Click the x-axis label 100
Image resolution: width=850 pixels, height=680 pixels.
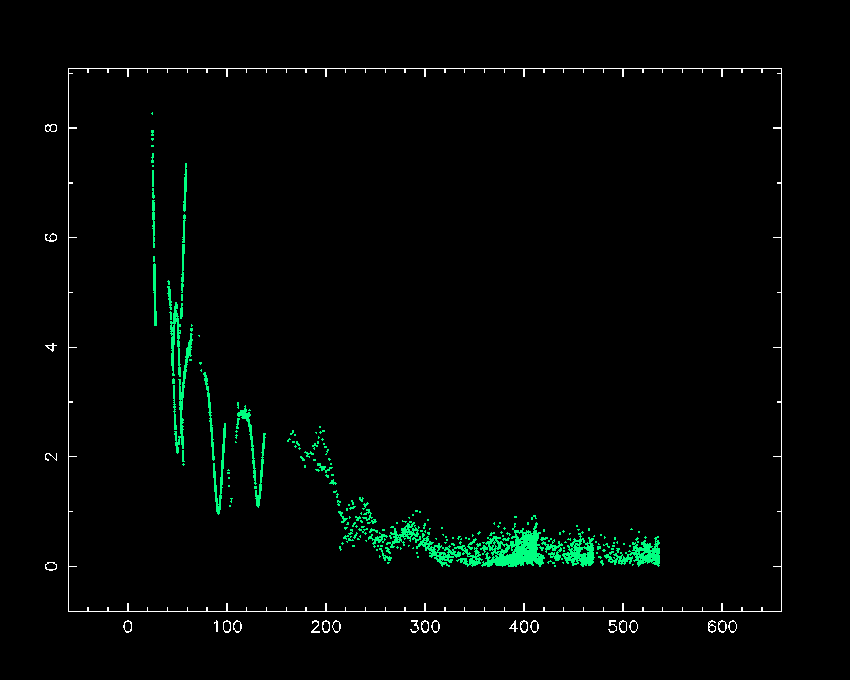coord(227,627)
